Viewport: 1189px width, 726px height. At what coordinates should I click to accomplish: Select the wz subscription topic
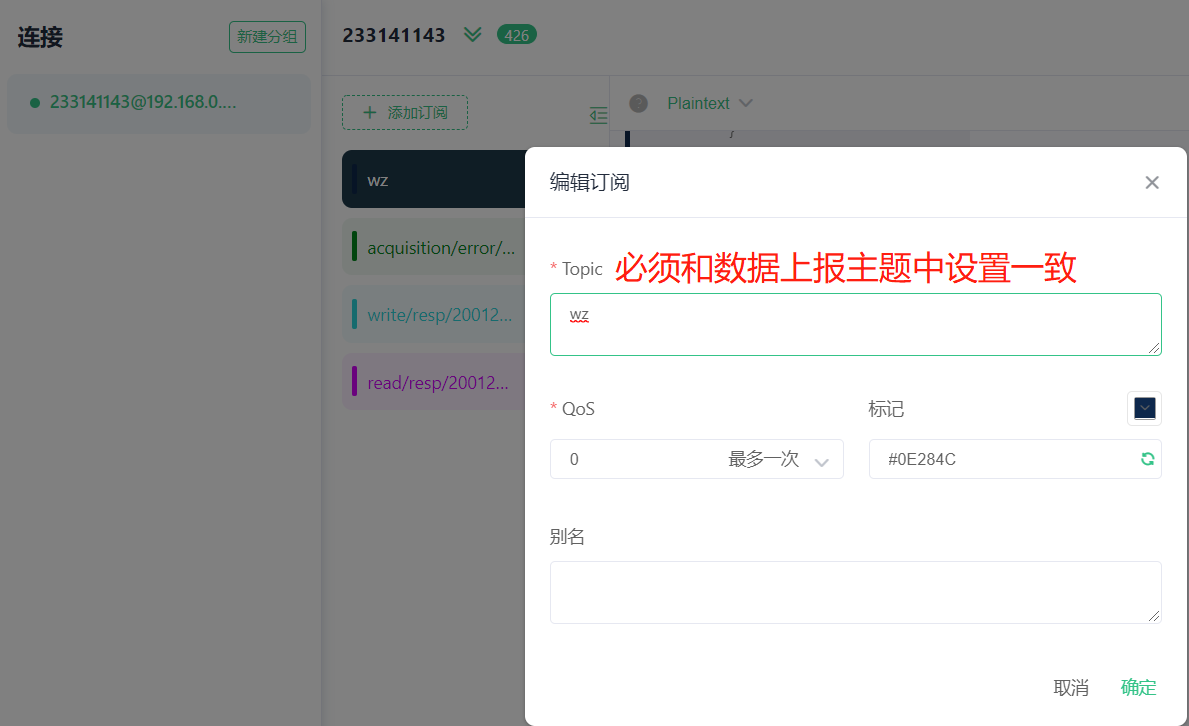(435, 180)
